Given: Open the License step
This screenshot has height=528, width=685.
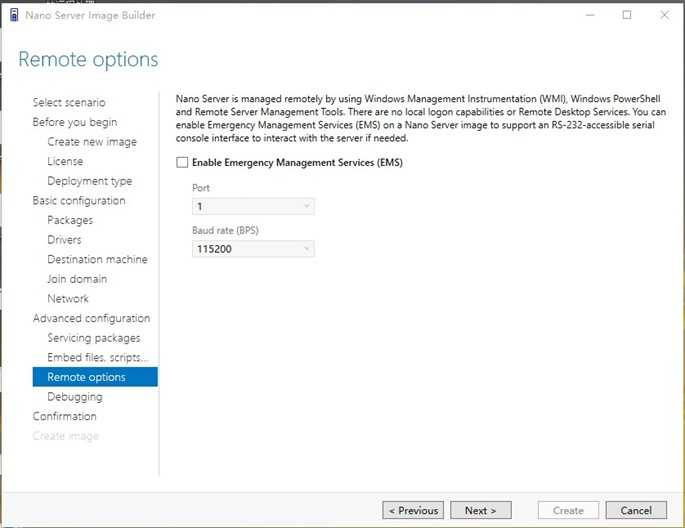Looking at the screenshot, I should click(65, 161).
